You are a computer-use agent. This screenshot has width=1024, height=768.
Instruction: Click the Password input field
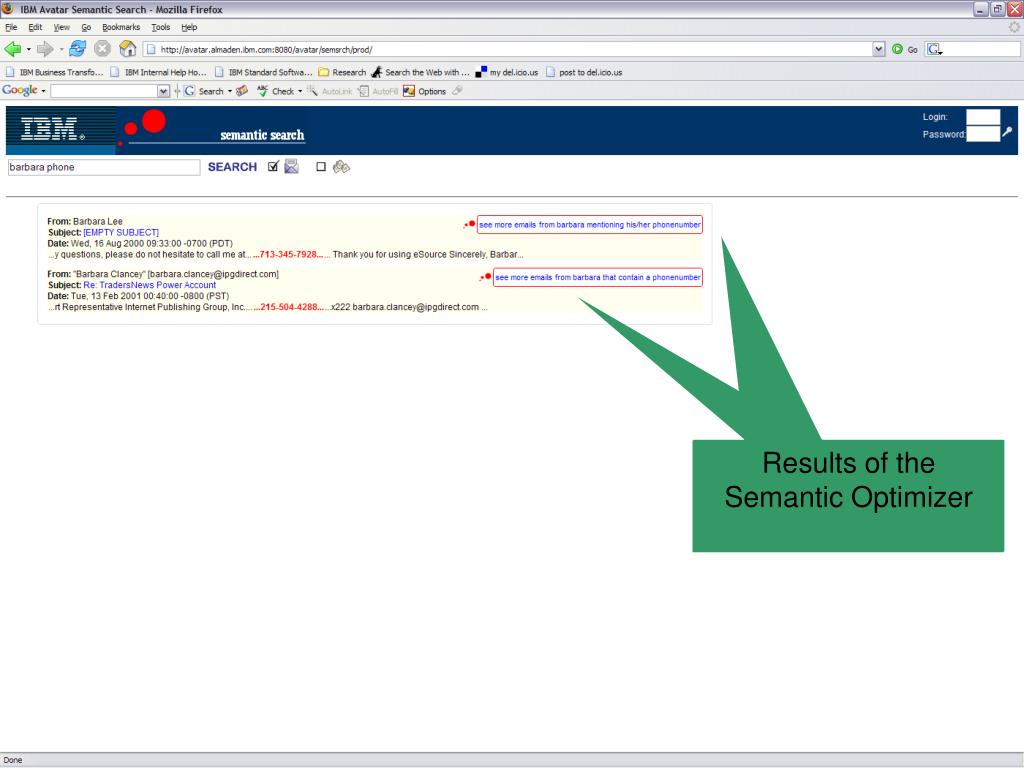983,134
